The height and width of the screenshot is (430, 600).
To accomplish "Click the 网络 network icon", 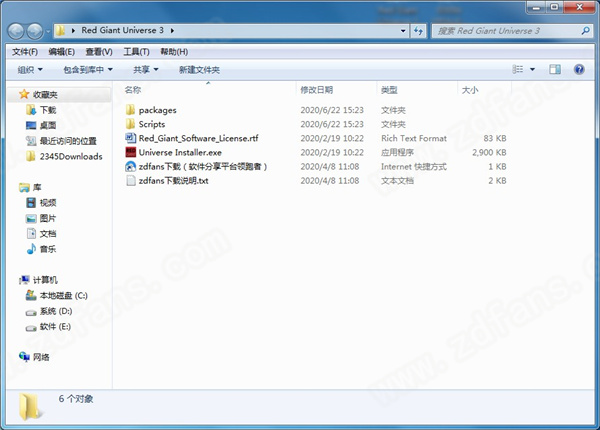I will click(24, 357).
